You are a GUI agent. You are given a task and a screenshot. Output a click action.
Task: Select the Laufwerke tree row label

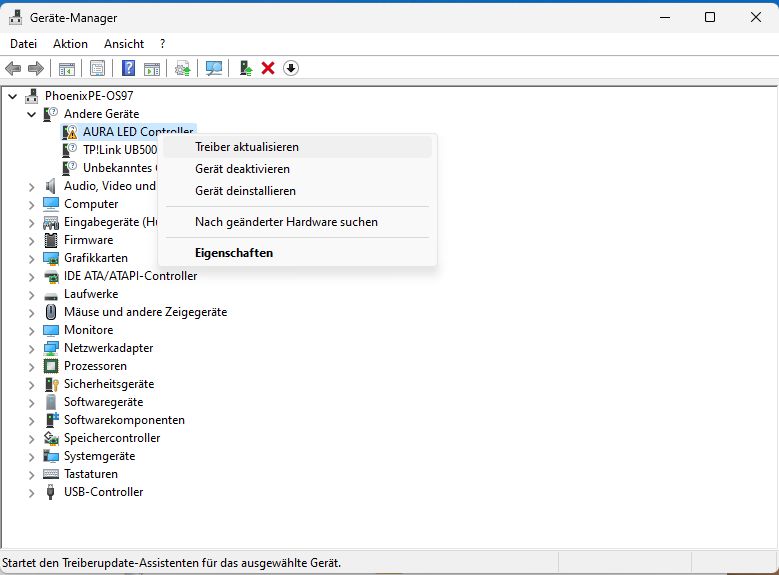tap(91, 294)
